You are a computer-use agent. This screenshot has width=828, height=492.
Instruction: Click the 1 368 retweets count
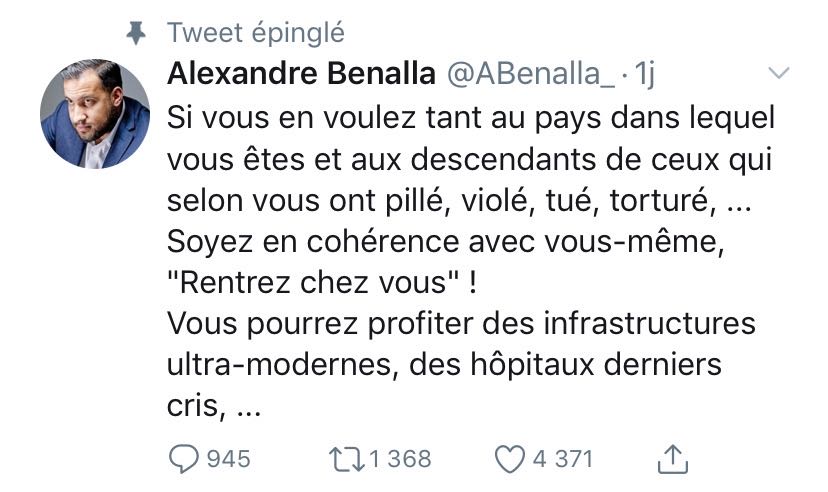[x=400, y=459]
